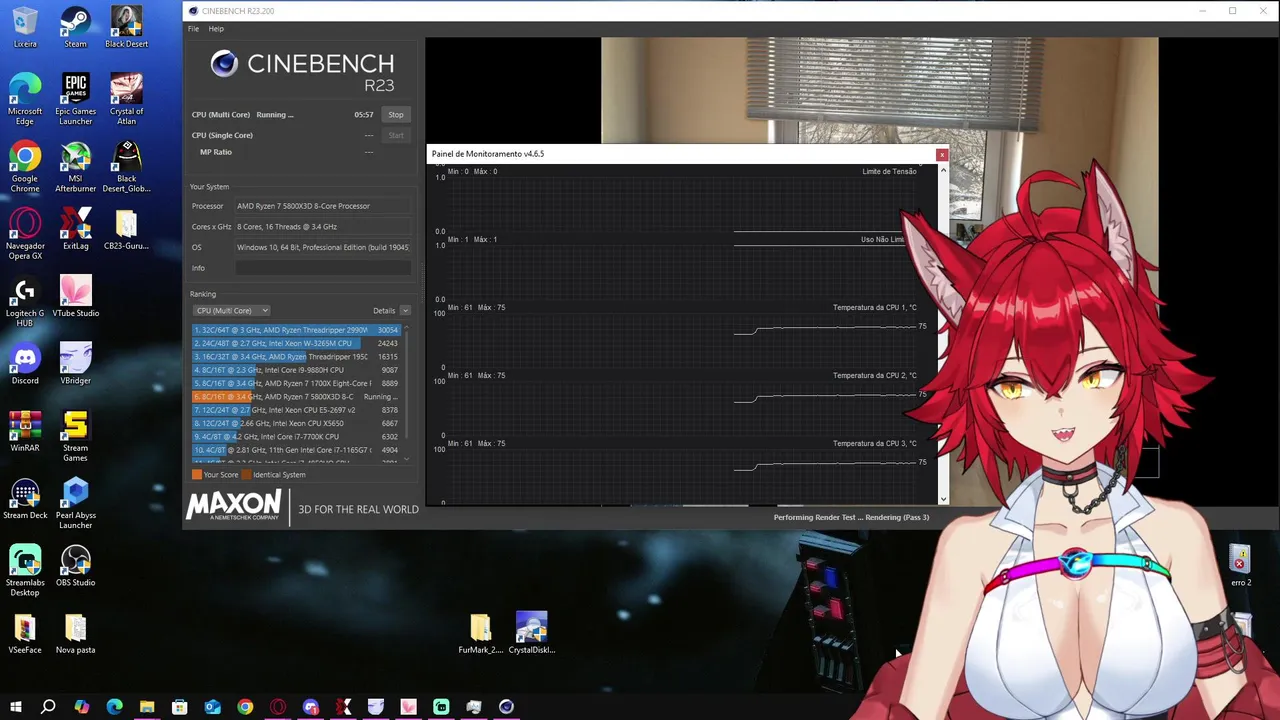Select the Core i7-7700K ranking row
Image resolution: width=1280 pixels, height=720 pixels.
pos(296,437)
